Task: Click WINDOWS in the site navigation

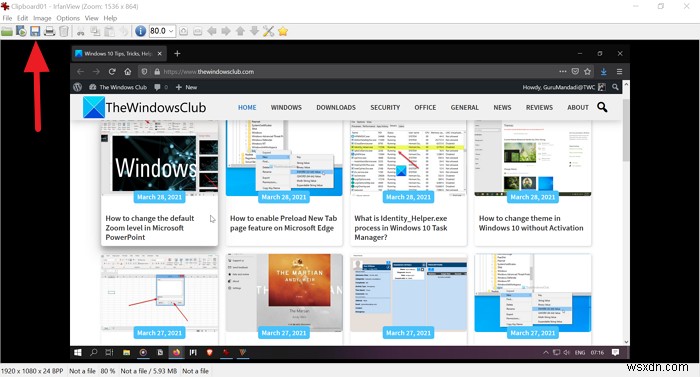Action: click(286, 107)
